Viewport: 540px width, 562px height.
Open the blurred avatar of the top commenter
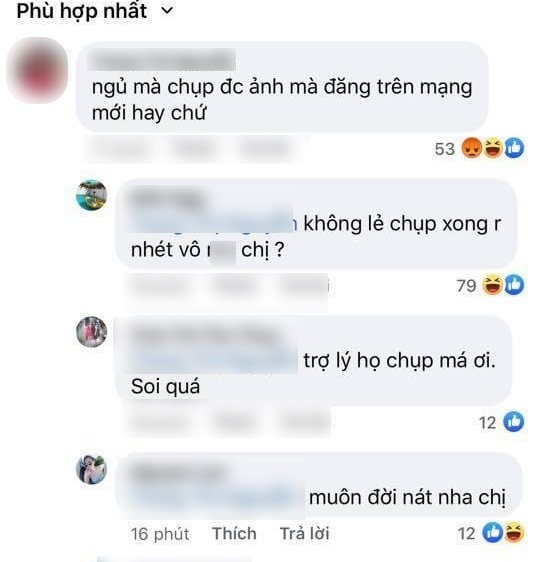[x=37, y=70]
